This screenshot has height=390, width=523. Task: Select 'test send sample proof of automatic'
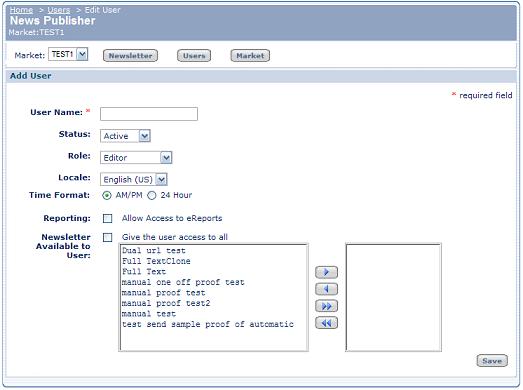213,324
